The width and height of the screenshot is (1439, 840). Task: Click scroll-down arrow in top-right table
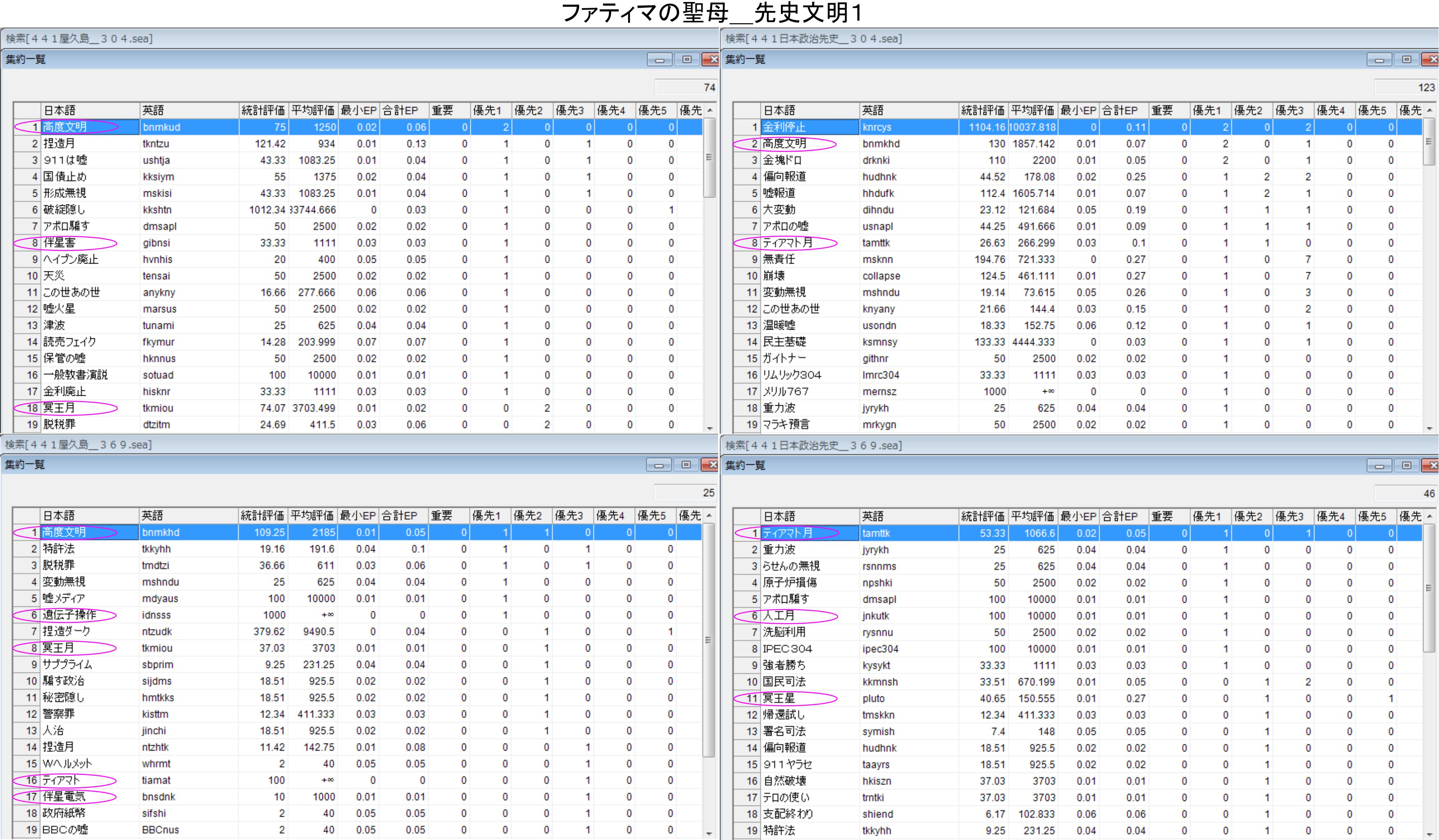1429,428
